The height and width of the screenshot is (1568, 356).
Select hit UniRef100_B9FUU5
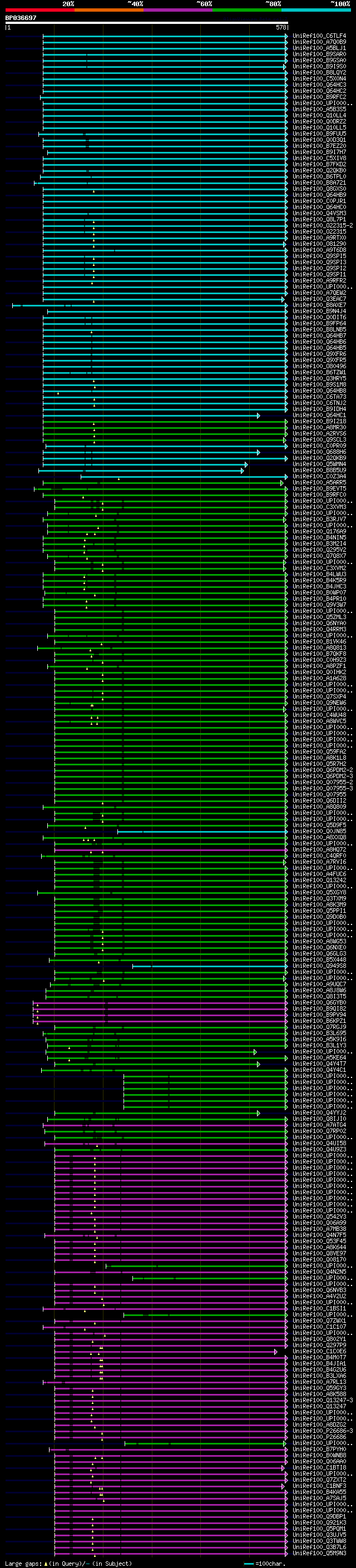click(x=319, y=134)
